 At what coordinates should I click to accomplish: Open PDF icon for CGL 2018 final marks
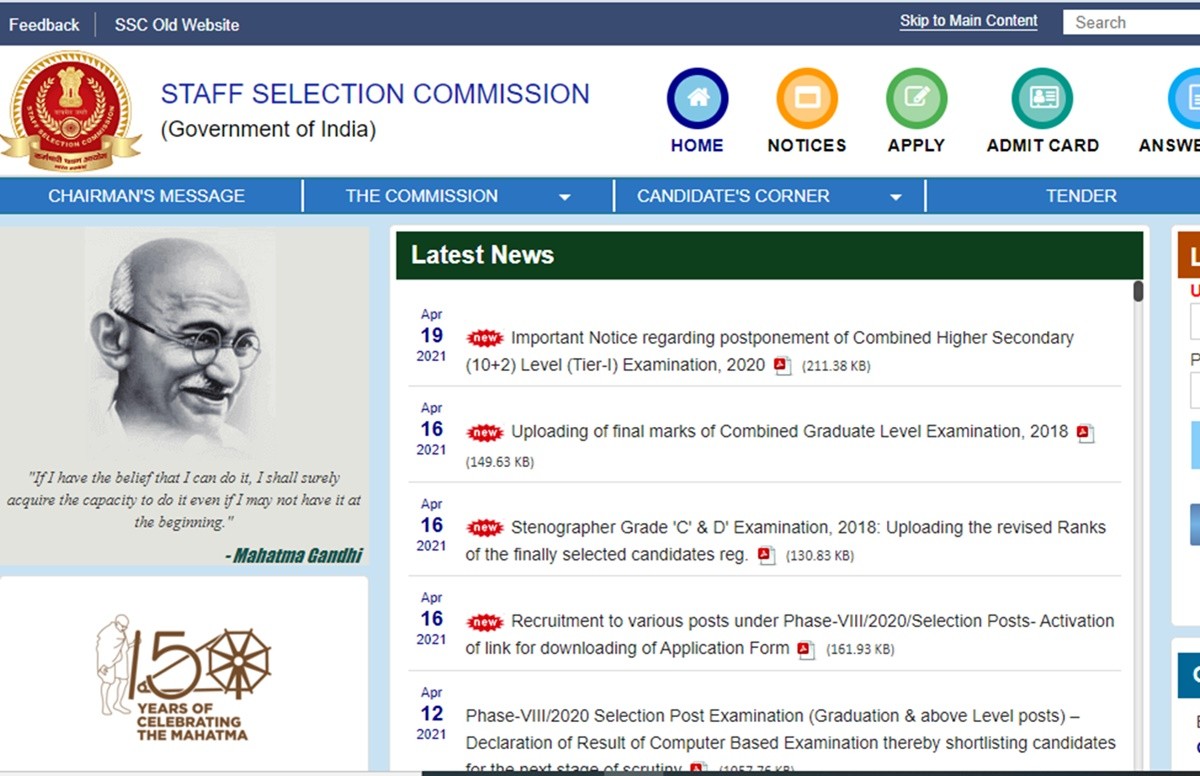click(1085, 433)
